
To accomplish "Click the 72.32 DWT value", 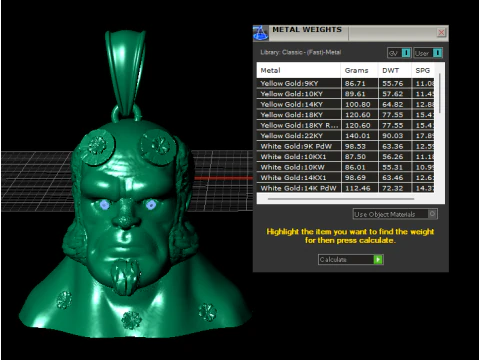I will click(393, 188).
